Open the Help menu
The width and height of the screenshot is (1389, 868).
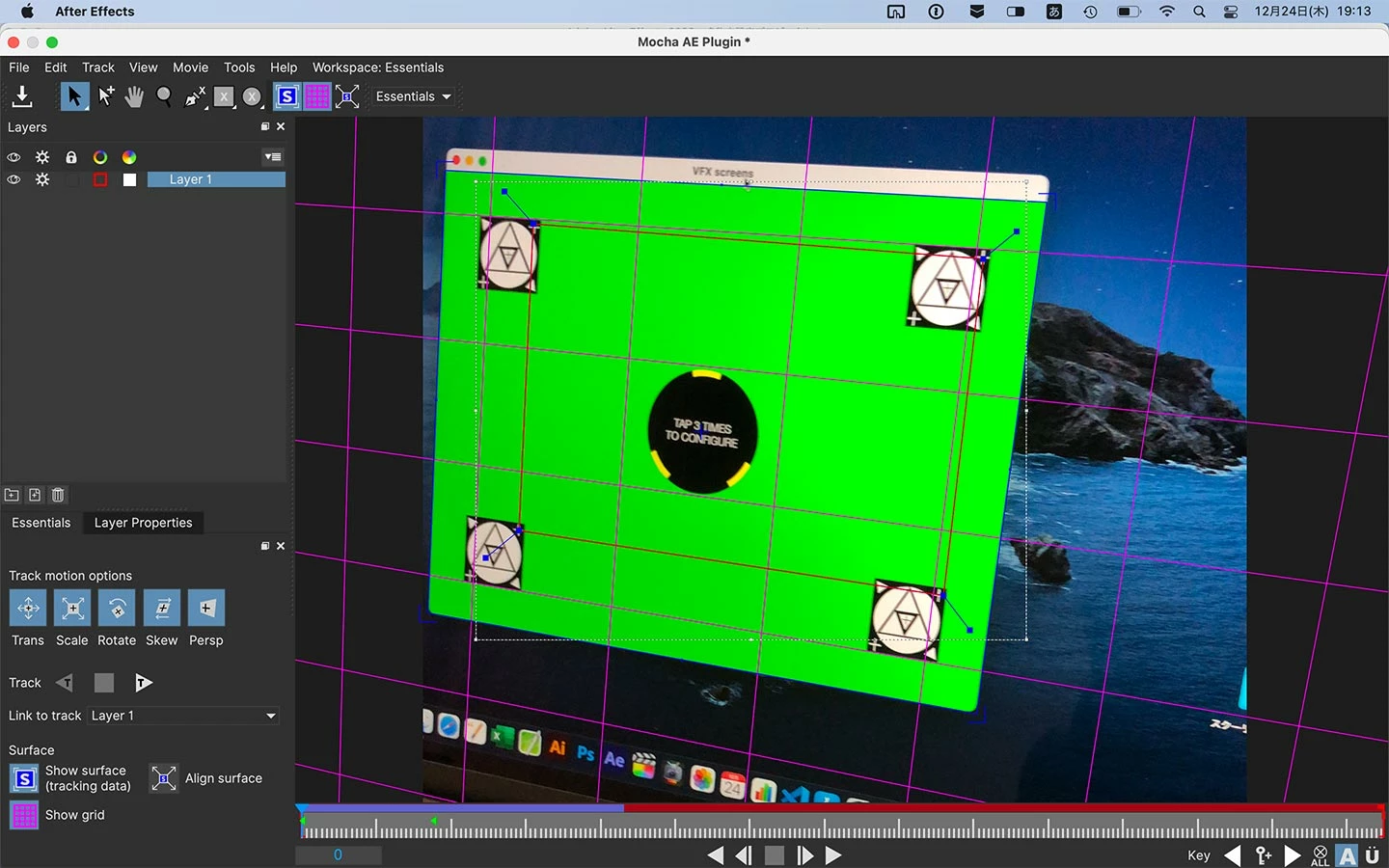click(x=284, y=68)
